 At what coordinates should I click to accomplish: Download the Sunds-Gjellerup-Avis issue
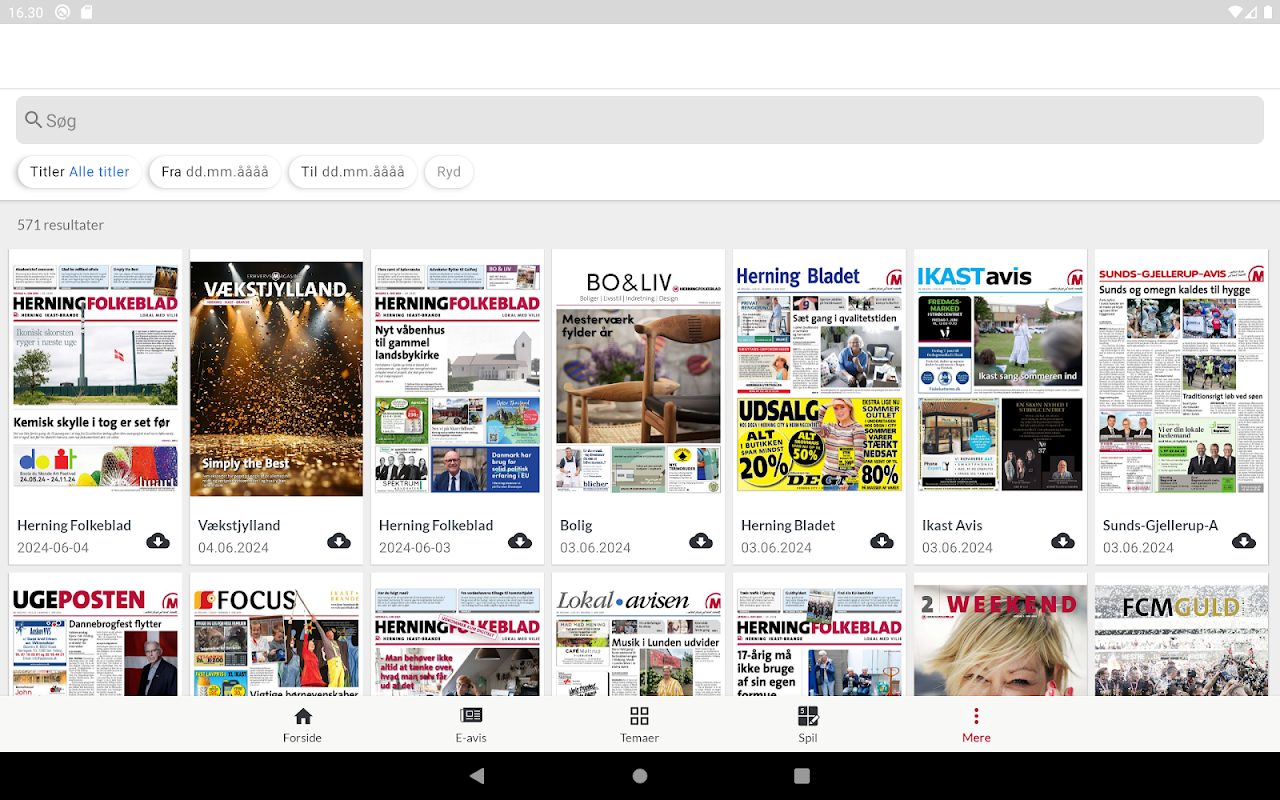click(x=1244, y=541)
